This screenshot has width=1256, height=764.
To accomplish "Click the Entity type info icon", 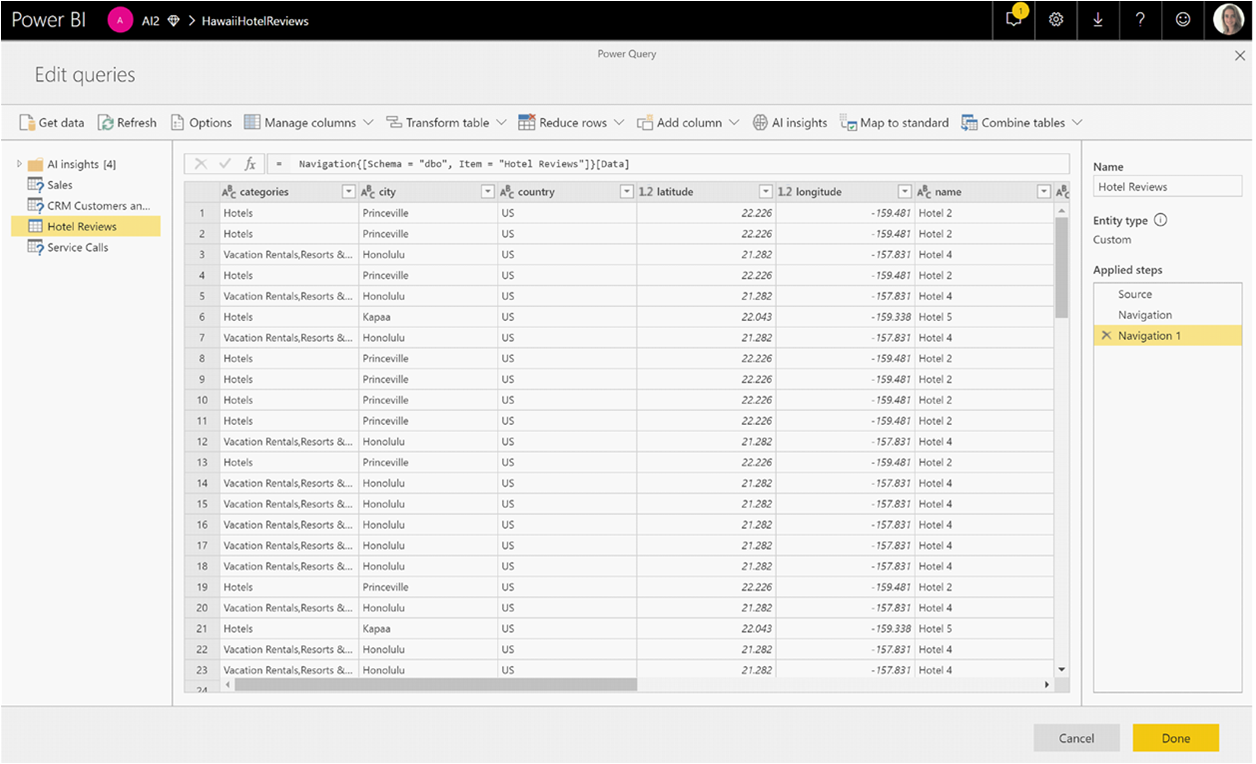I will tap(1160, 221).
